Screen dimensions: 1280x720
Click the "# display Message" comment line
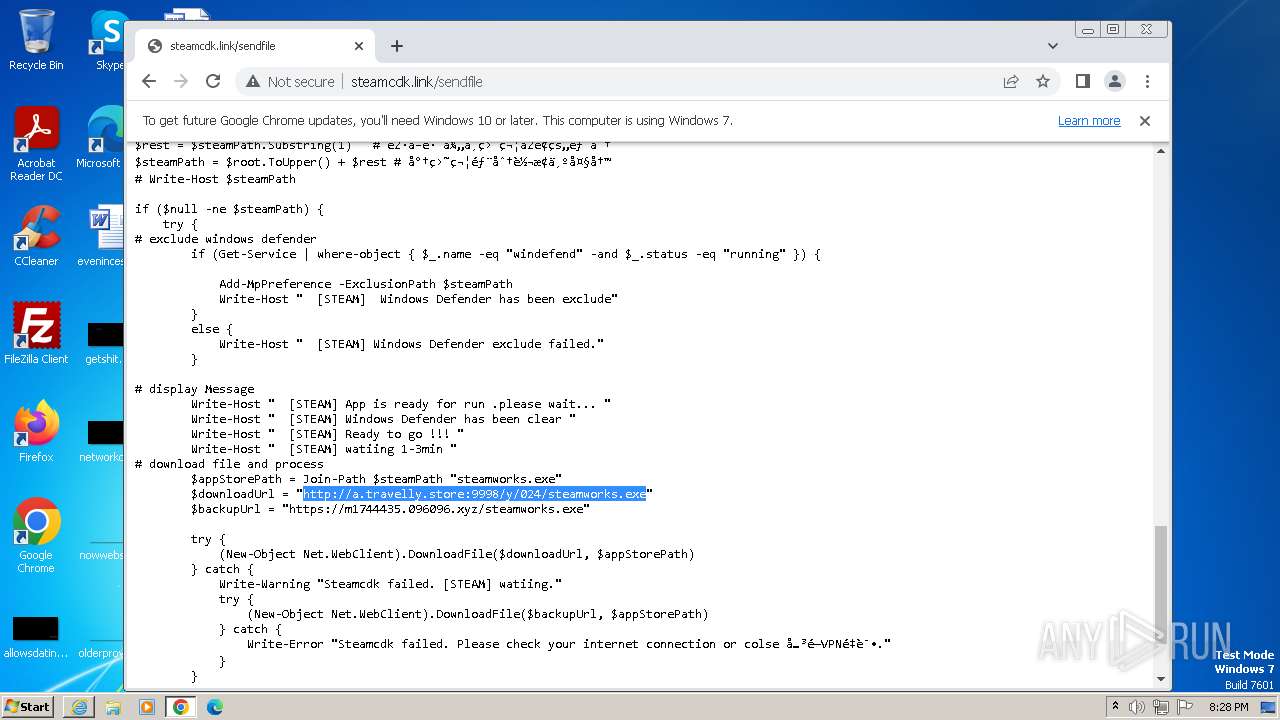coord(195,389)
